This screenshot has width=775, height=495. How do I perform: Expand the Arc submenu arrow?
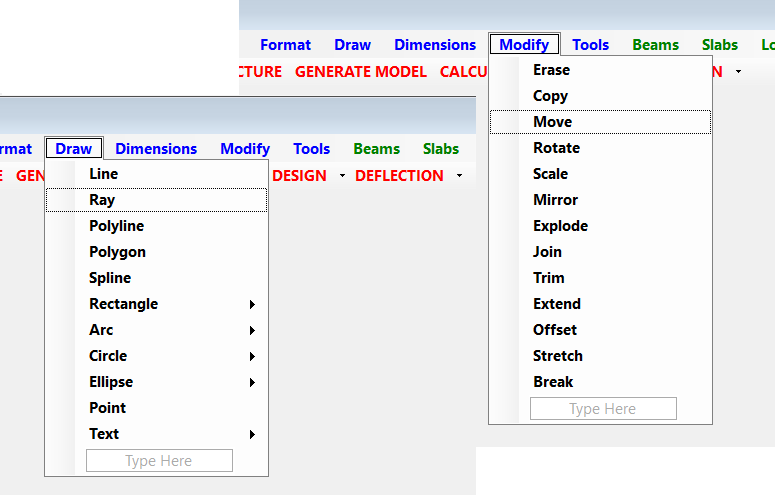point(252,330)
